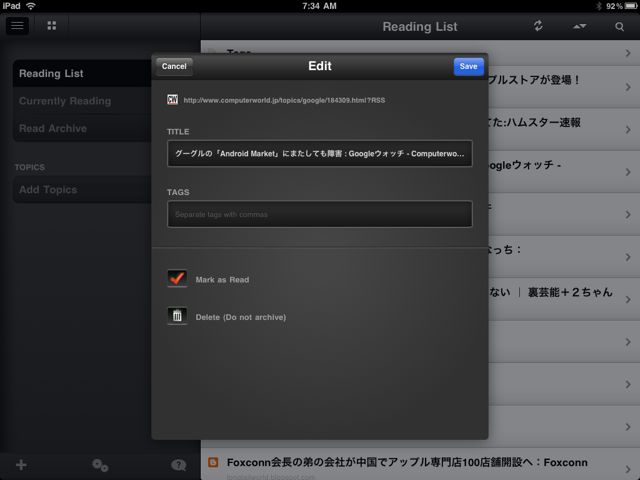Switch to the grid view icon
The width and height of the screenshot is (640, 480).
[x=51, y=26]
